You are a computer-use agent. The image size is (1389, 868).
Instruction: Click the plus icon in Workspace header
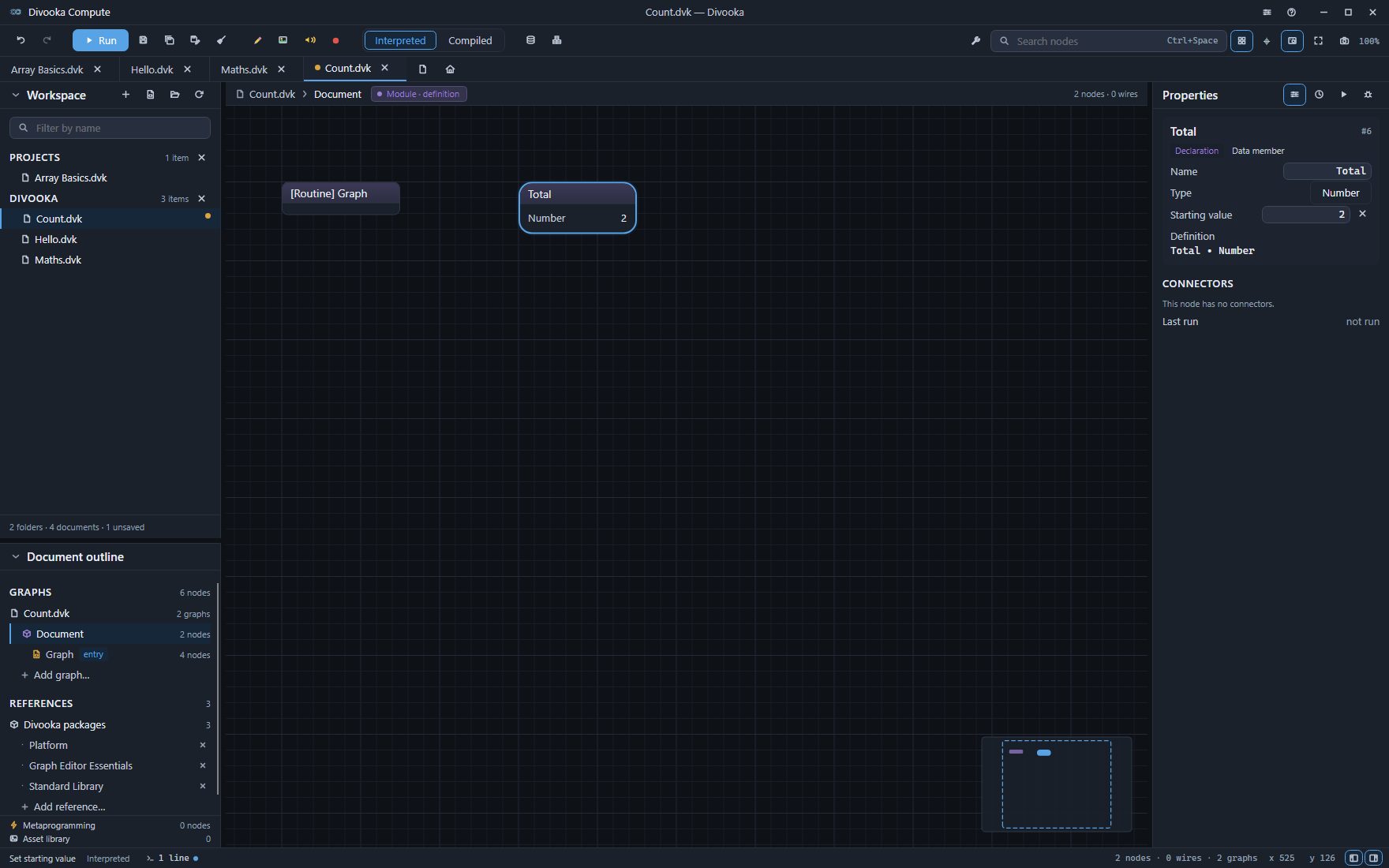point(125,95)
